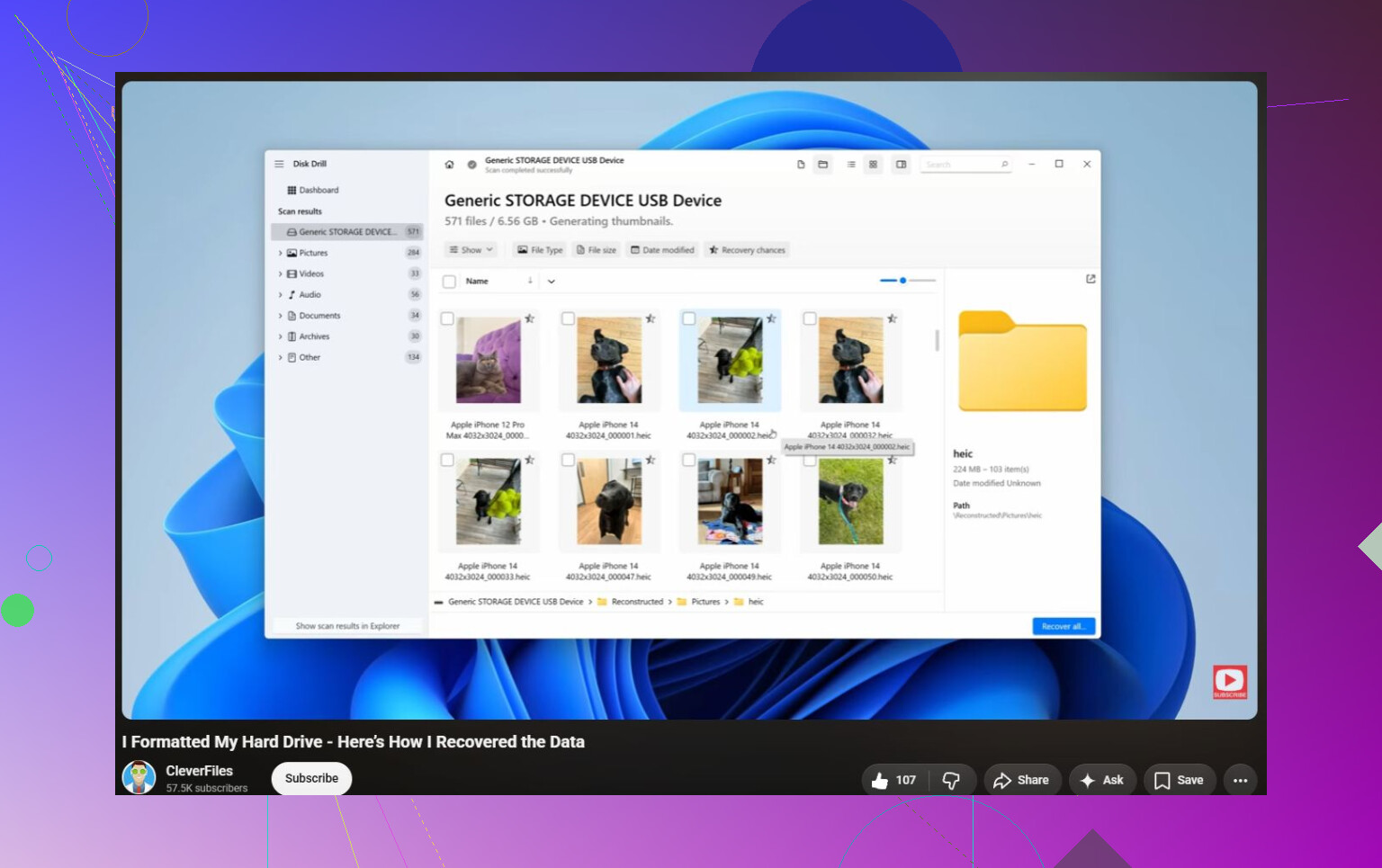Viewport: 1382px width, 868px height.
Task: Check the 000033.heic file checkbox
Action: coord(447,460)
